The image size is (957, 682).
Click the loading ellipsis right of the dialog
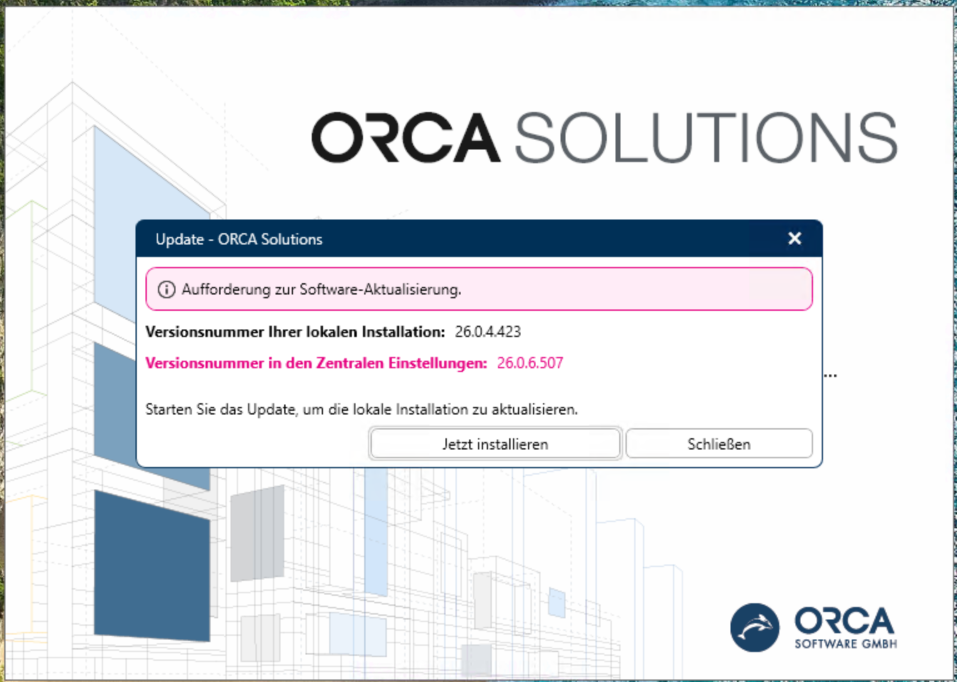(830, 376)
